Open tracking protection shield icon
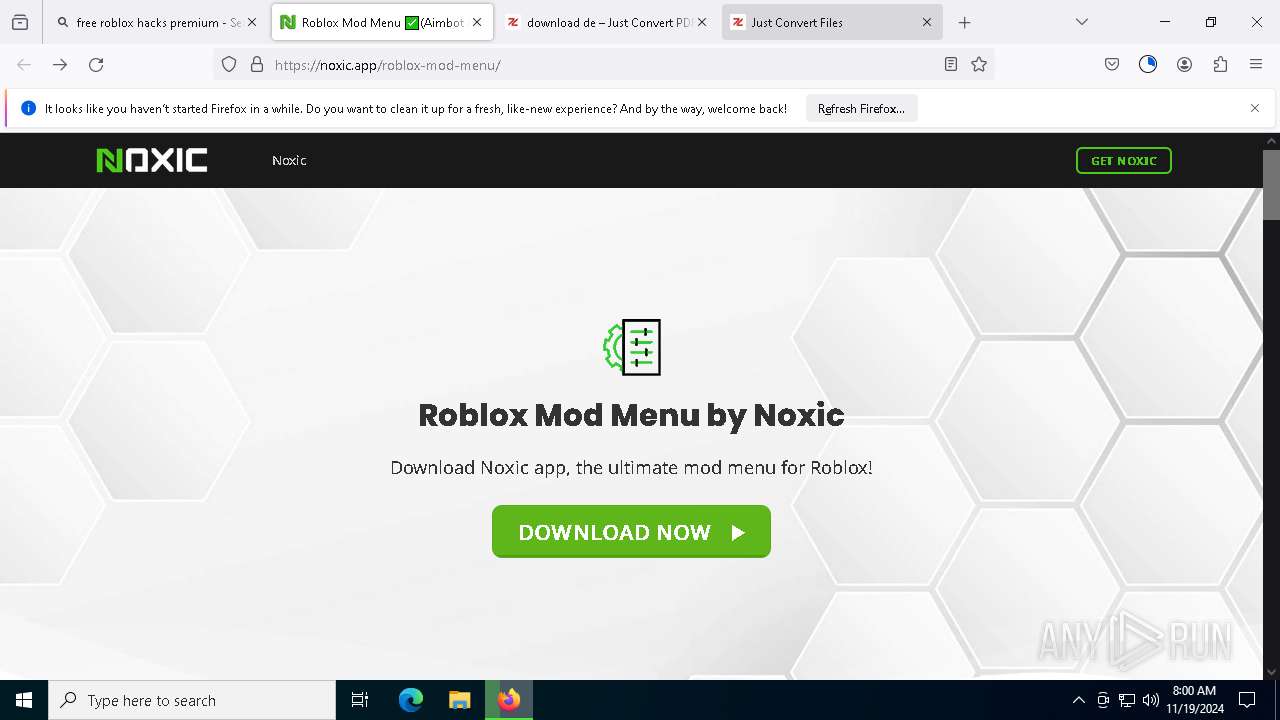This screenshot has height=720, width=1280. (229, 64)
